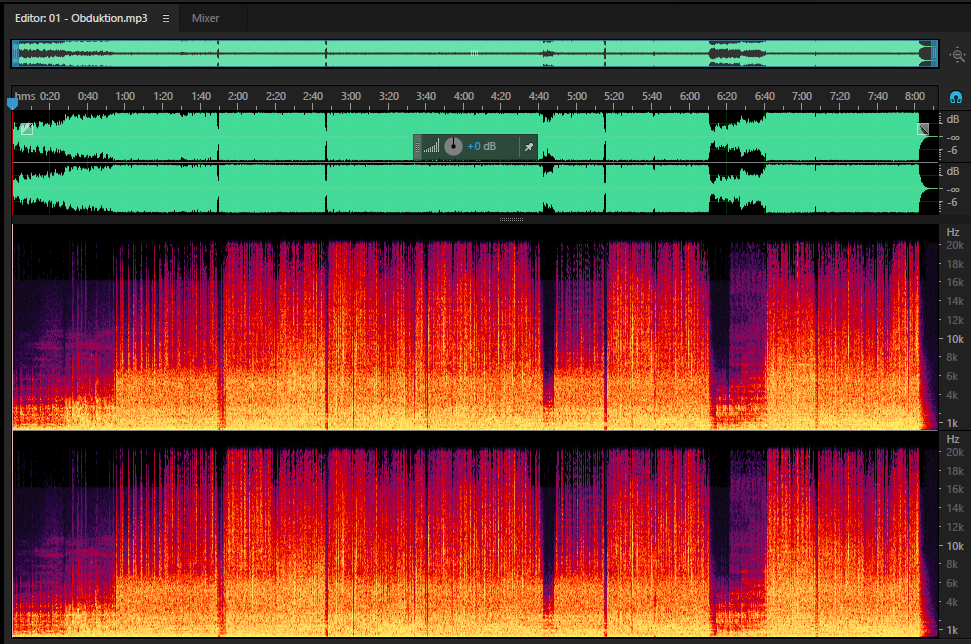Select the Editor: 01 - Obduktion.mp3 tab
971x644 pixels.
(81, 19)
